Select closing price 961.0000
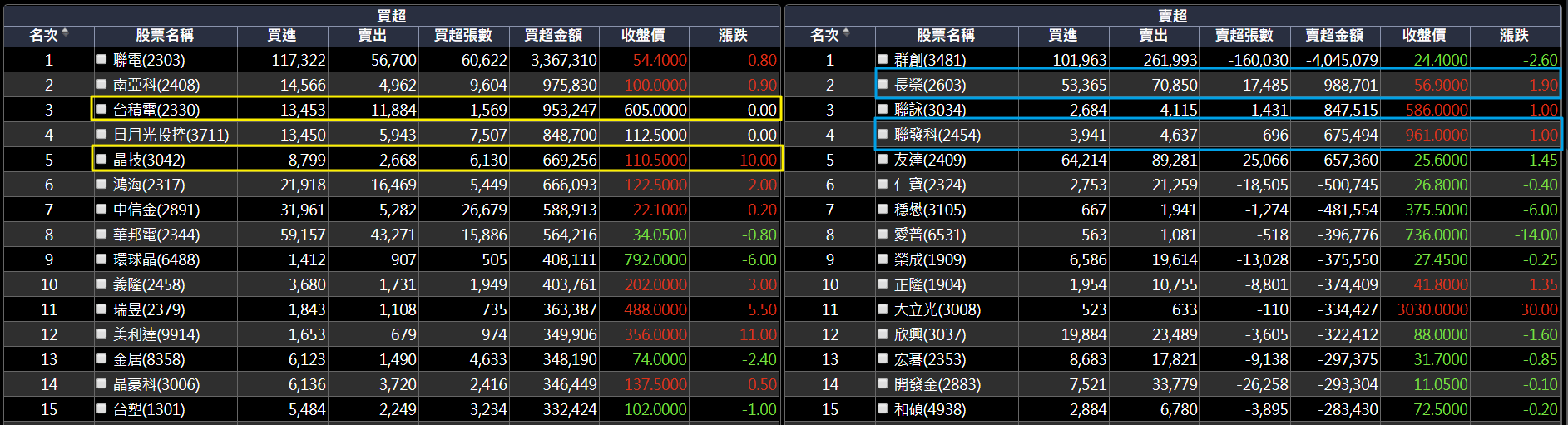 [x=1437, y=135]
